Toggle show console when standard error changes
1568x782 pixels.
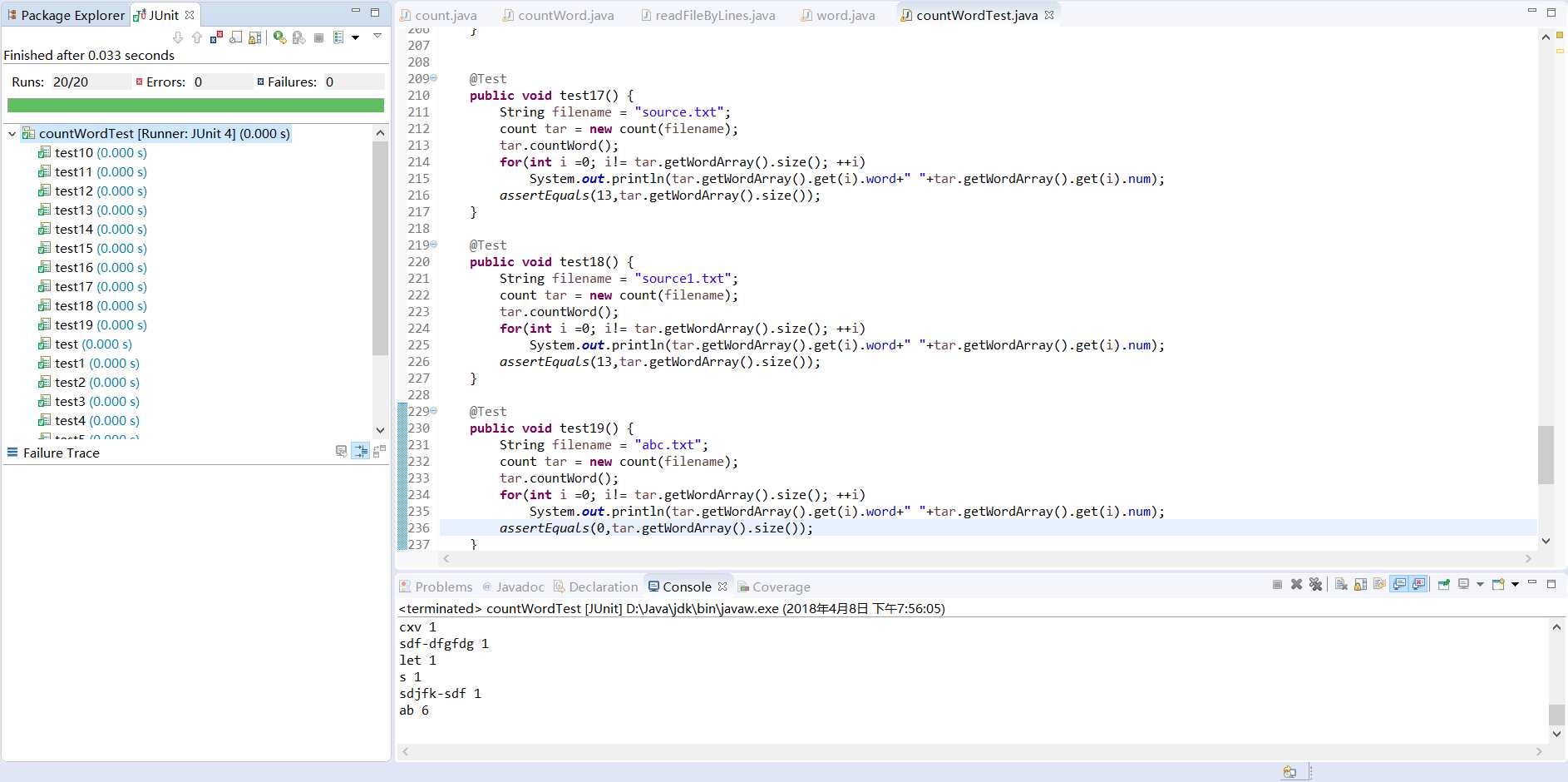pyautogui.click(x=1418, y=584)
